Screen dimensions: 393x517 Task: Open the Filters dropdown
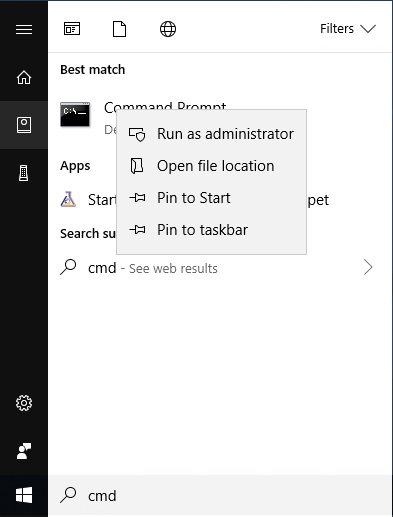[x=348, y=29]
